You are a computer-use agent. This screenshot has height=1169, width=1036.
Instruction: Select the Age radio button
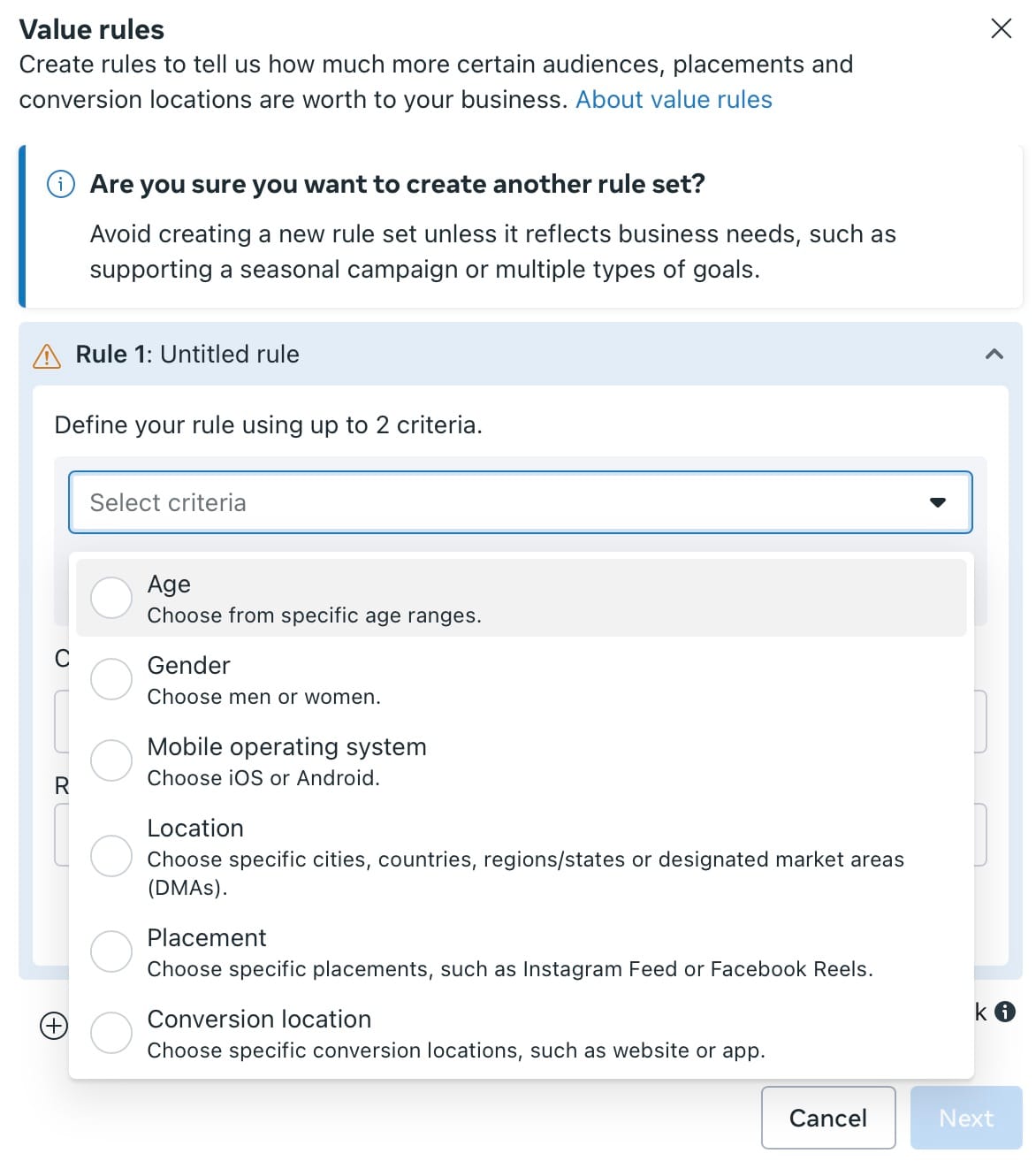point(111,598)
